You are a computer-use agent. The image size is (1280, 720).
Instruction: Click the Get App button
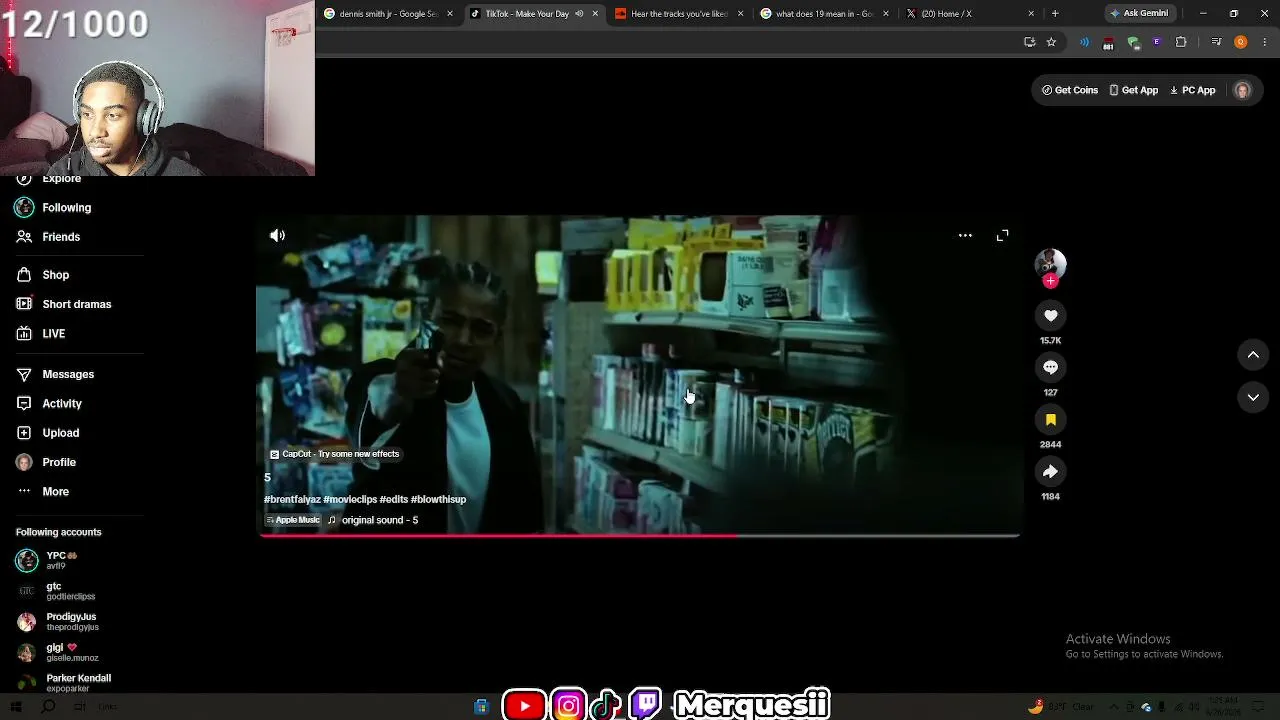(x=1134, y=90)
